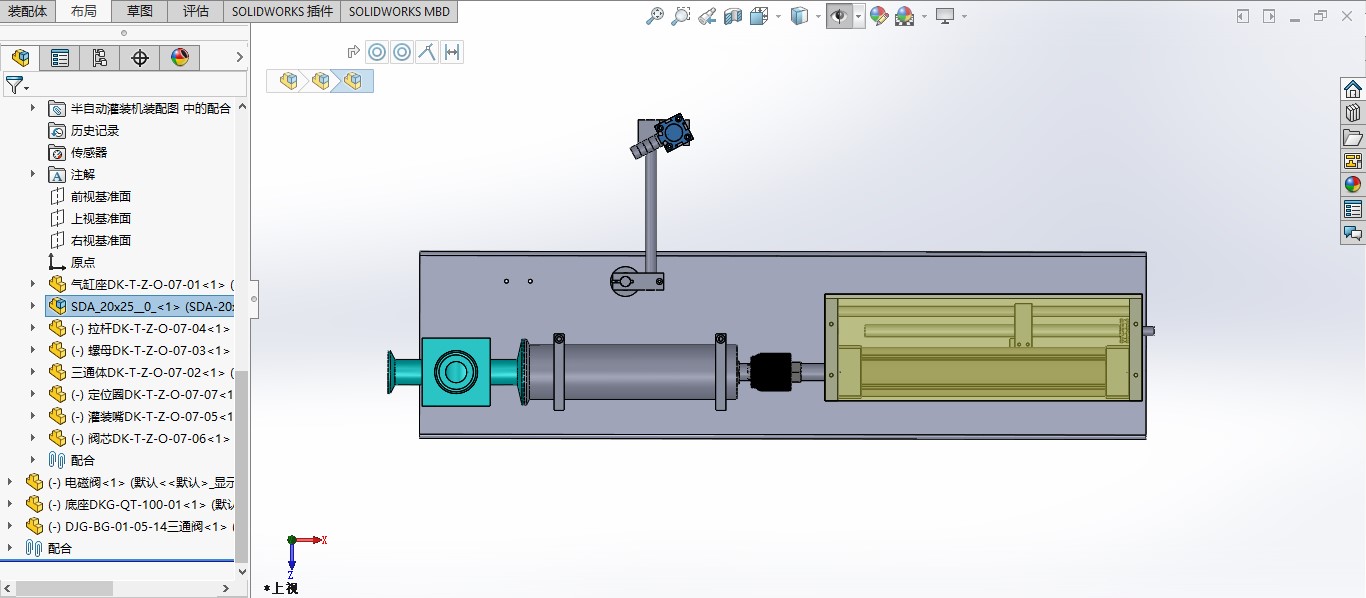Screen dimensions: 1366x598
Task: Click the middle breadcrumb assembly icon
Action: (321, 81)
